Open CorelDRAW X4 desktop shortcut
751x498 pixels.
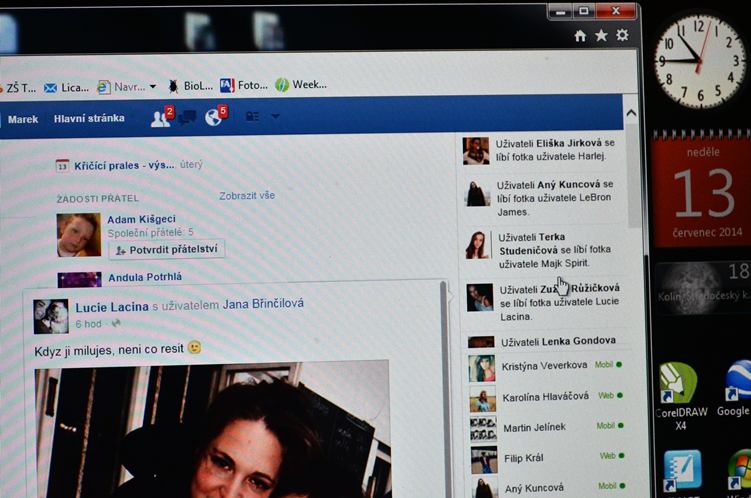coord(680,396)
